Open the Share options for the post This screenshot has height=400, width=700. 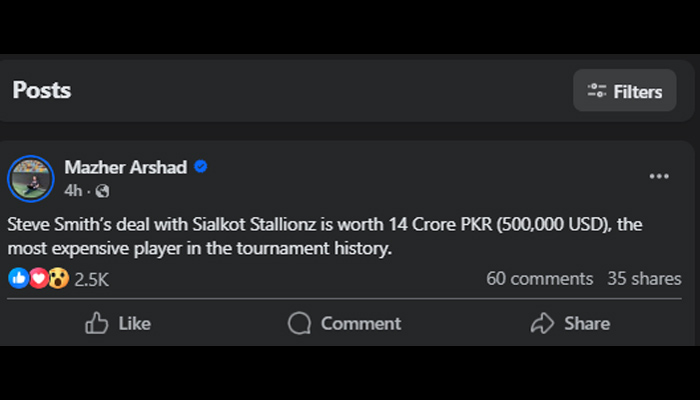570,323
